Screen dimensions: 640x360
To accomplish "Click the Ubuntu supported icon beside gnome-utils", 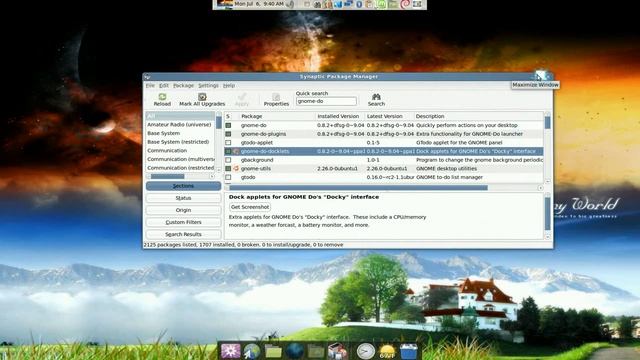I will tap(236, 168).
